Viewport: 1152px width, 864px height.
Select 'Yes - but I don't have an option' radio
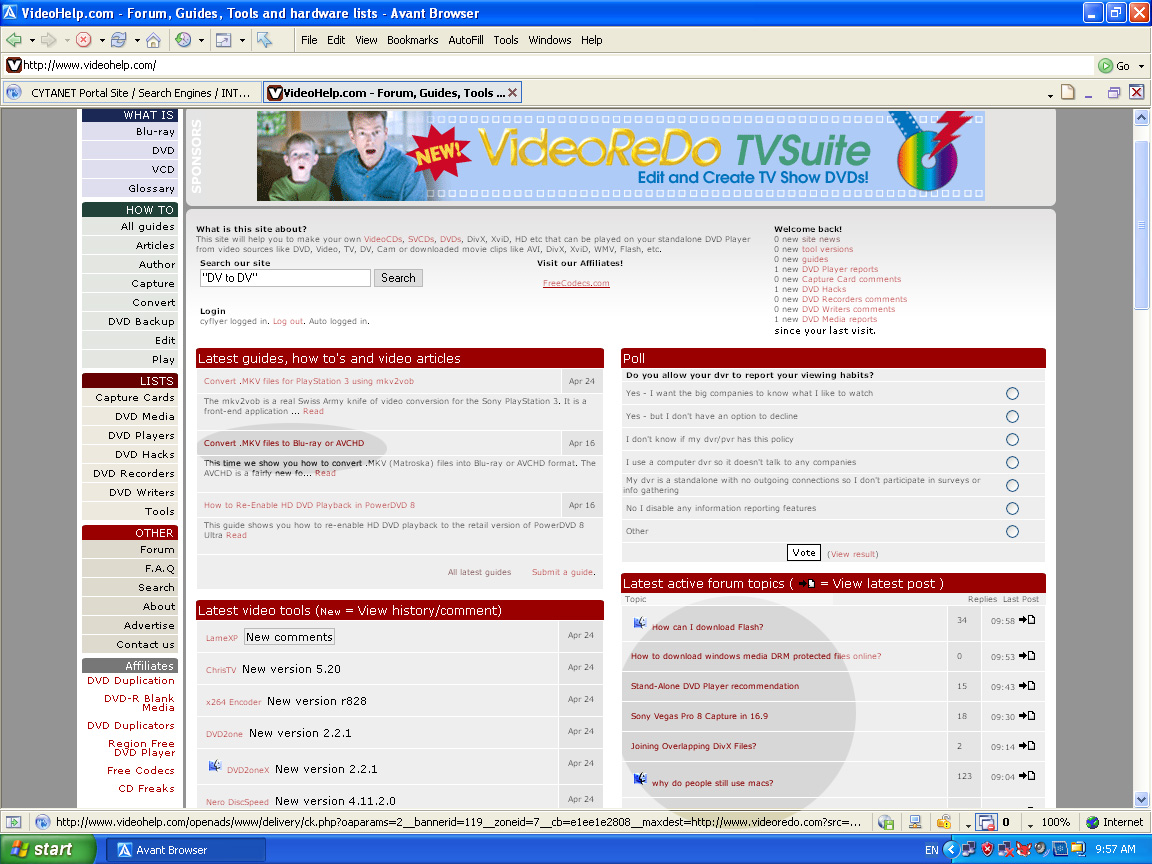[x=1012, y=417]
